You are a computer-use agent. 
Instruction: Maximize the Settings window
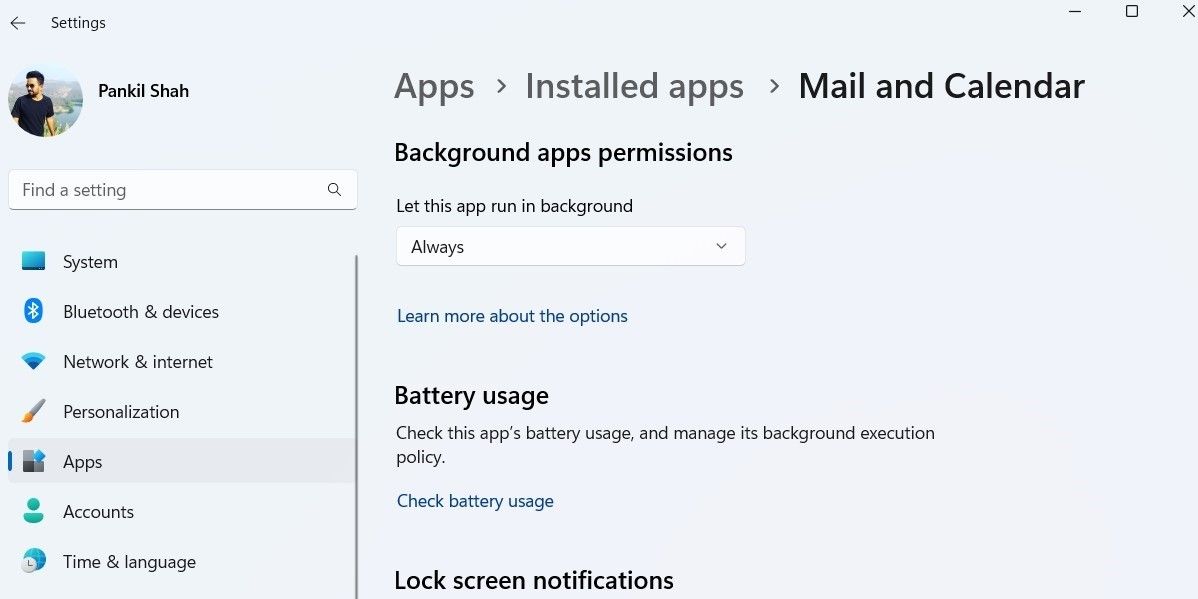coord(1132,11)
